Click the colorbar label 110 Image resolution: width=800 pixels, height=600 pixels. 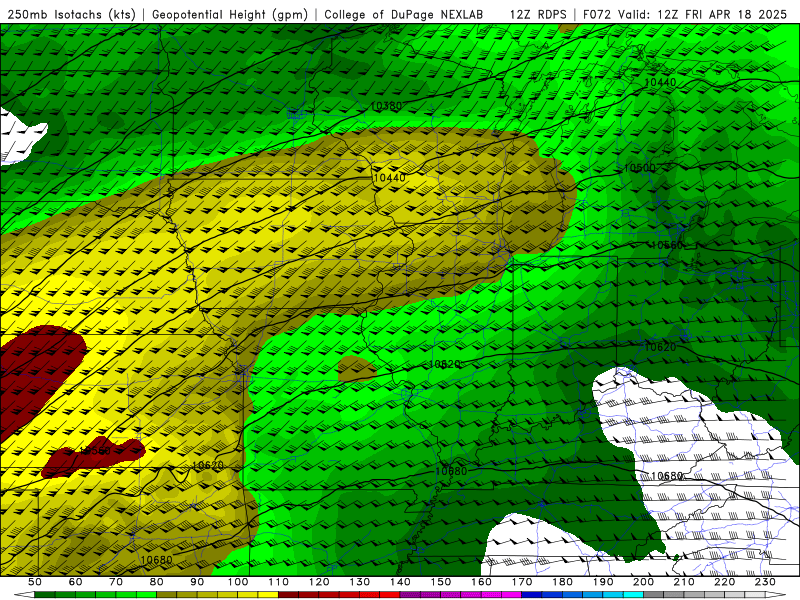tap(279, 582)
